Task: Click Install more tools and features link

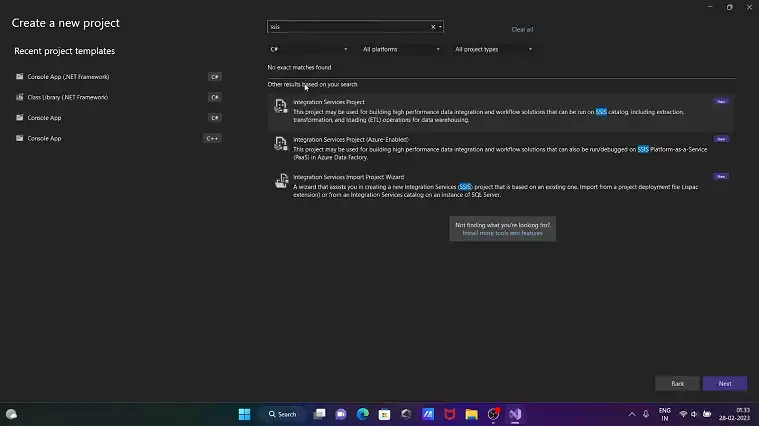Action: coord(502,233)
